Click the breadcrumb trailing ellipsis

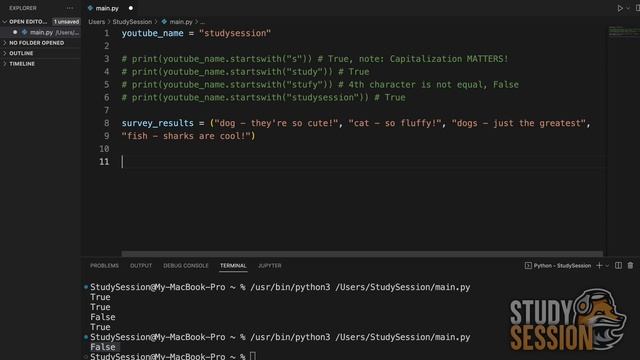coord(202,22)
